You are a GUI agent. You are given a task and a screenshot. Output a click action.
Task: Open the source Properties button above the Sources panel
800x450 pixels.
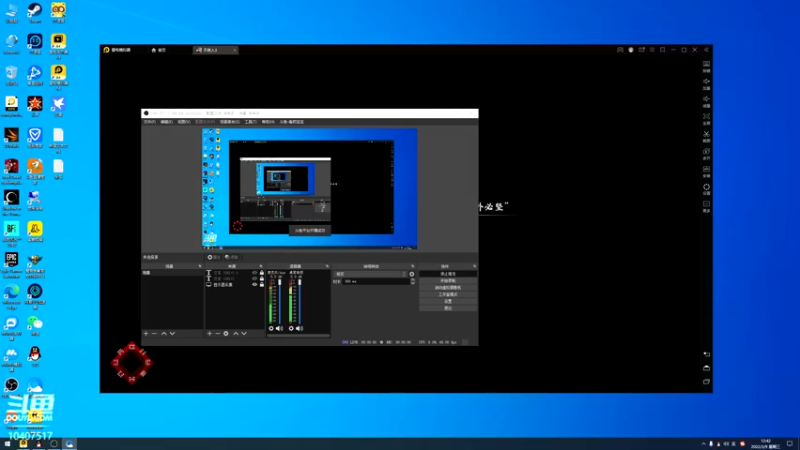click(214, 257)
